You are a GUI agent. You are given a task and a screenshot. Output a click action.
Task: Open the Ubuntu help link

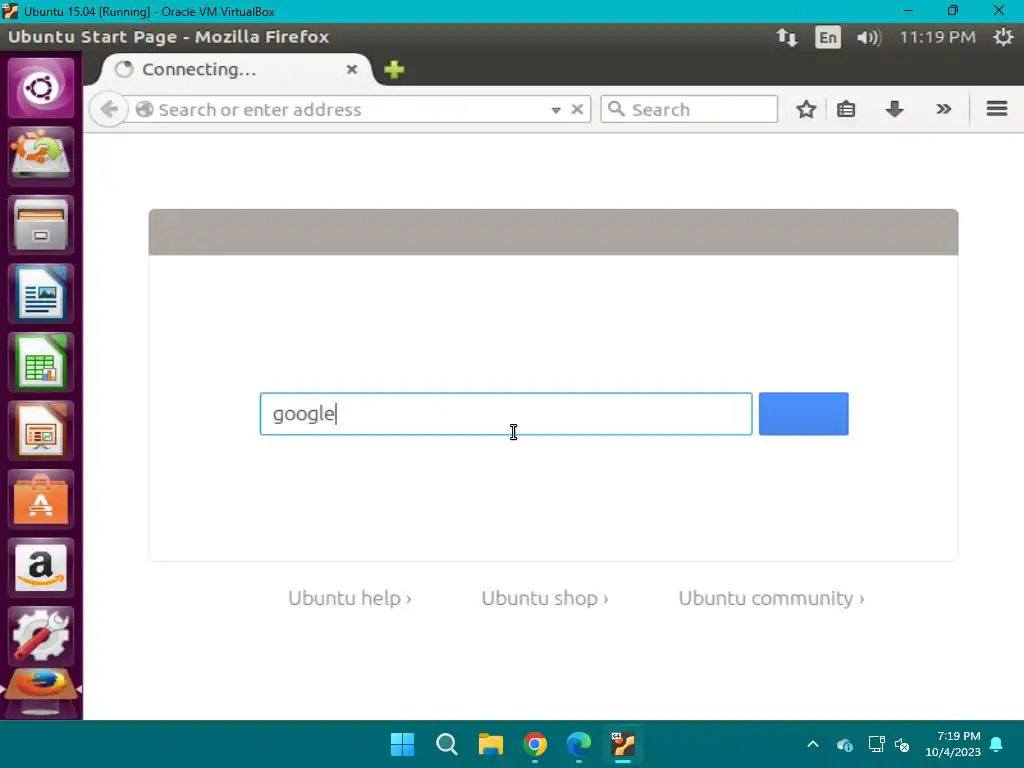pyautogui.click(x=349, y=598)
